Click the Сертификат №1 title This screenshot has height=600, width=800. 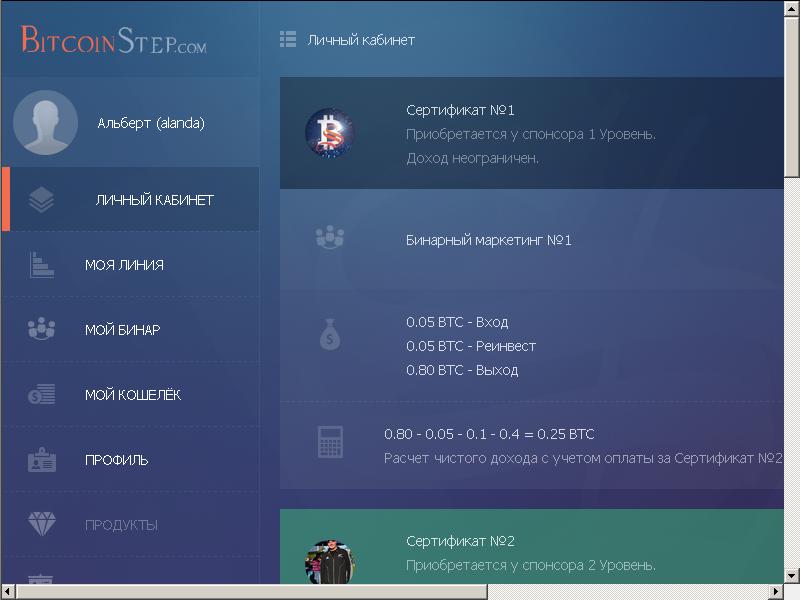(460, 110)
